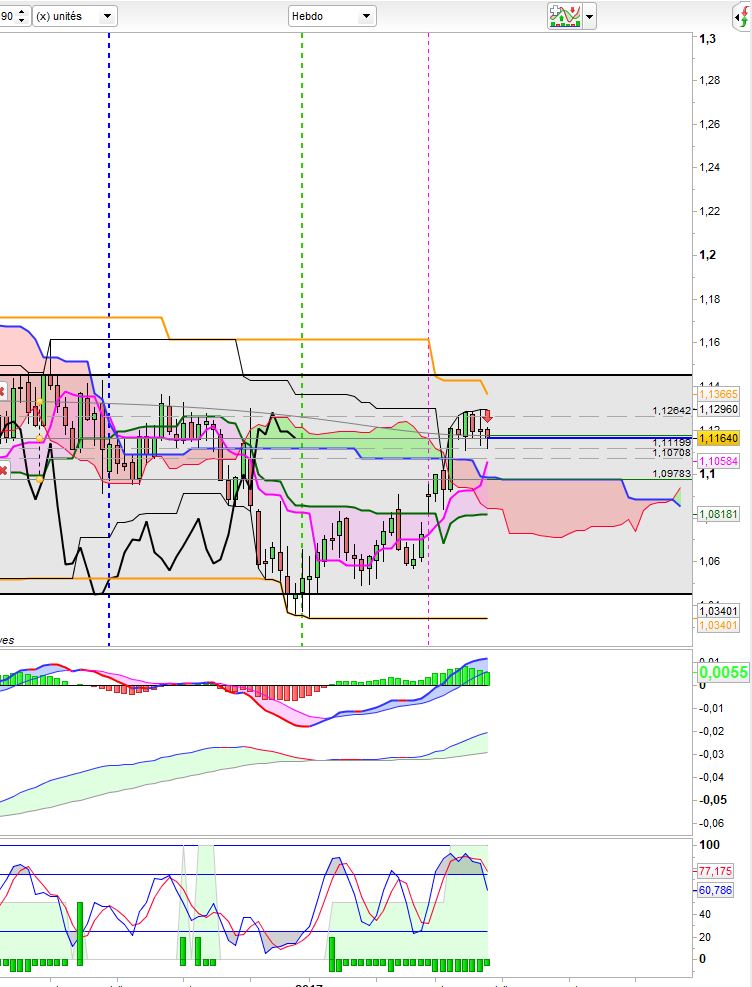Click the orange-bordered price label 1,03401

718,625
